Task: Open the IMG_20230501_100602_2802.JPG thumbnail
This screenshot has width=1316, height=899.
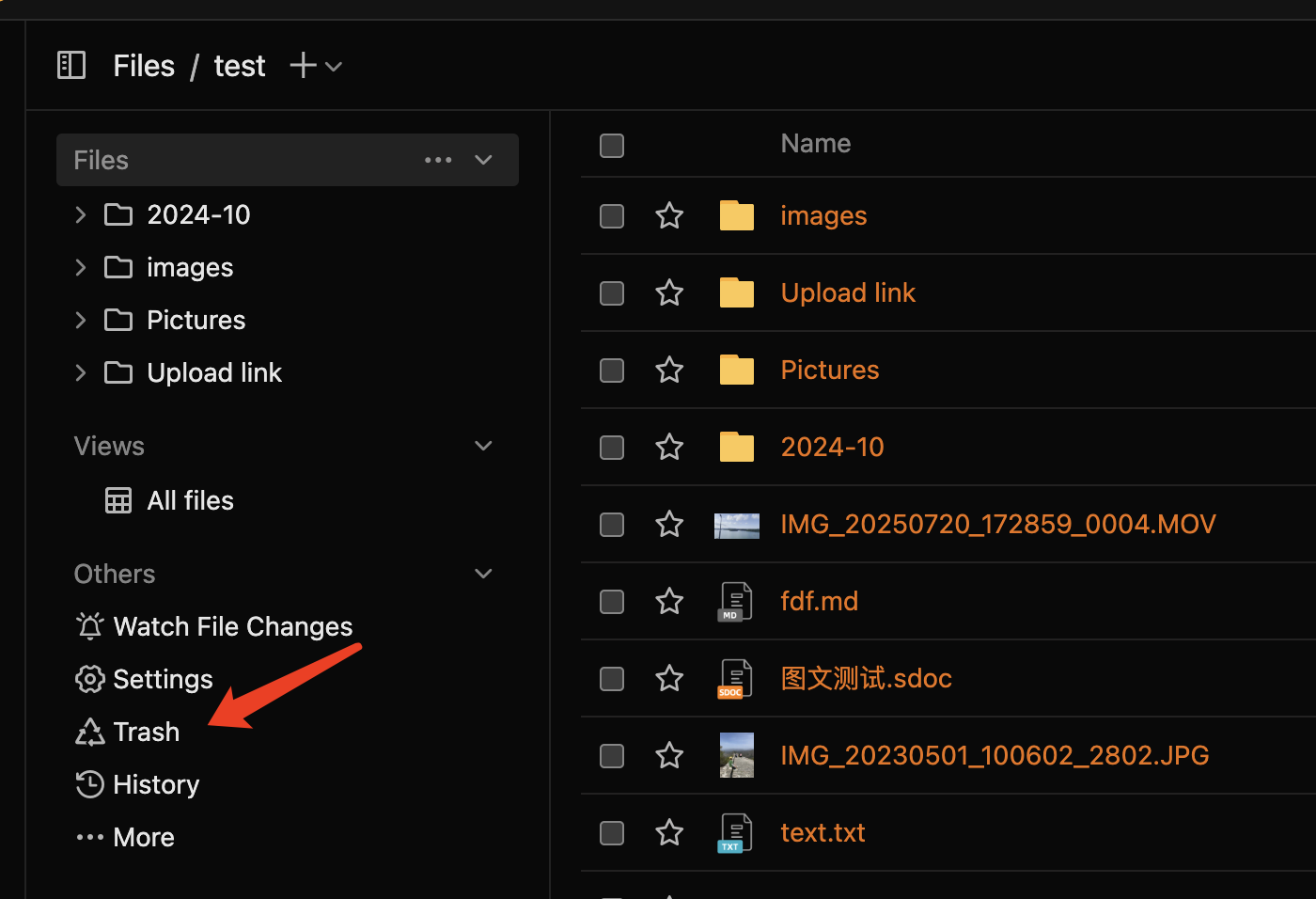Action: coord(737,755)
